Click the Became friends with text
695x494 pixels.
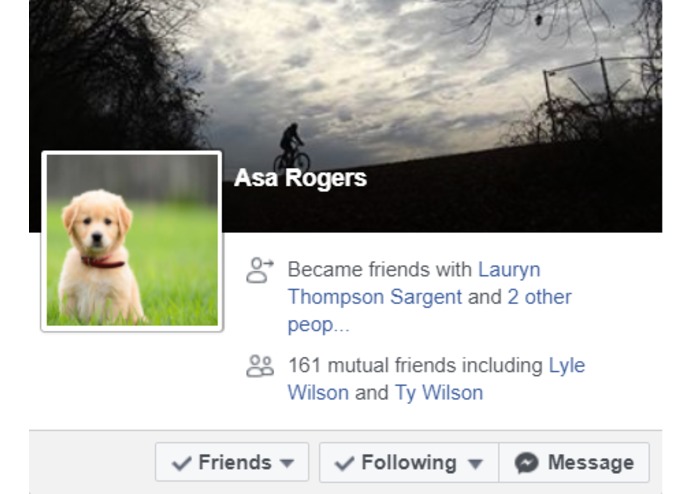(380, 270)
